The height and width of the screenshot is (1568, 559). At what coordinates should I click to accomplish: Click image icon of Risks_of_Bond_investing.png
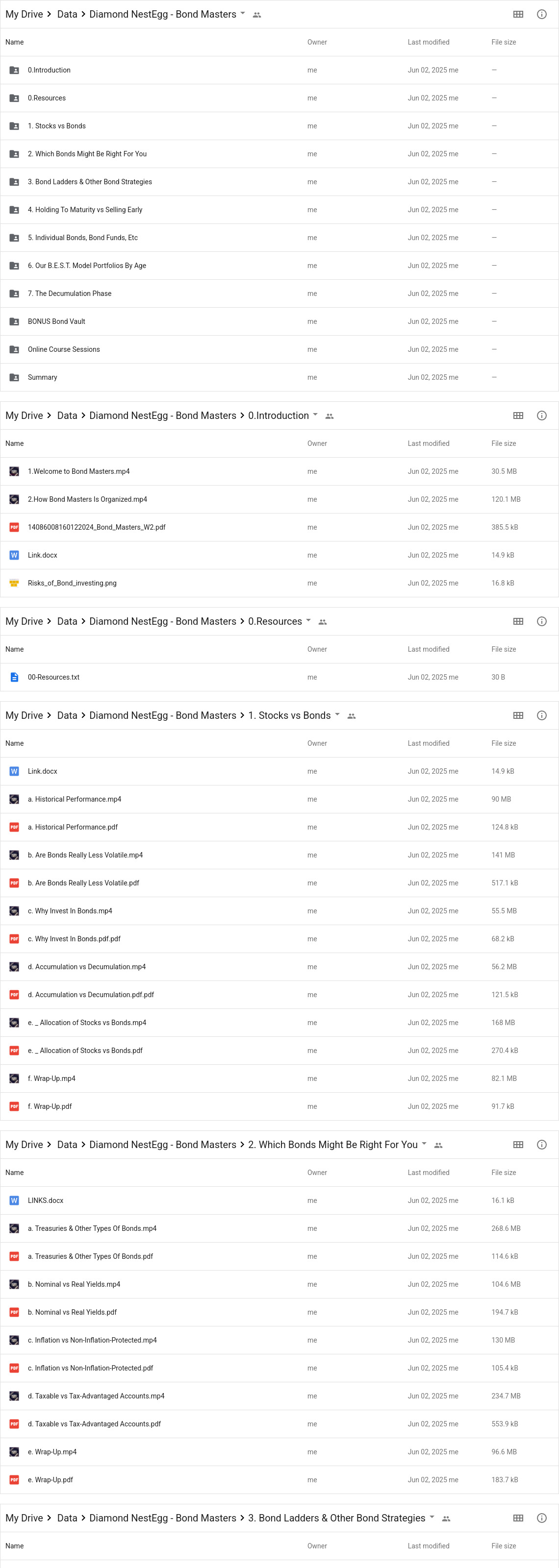point(14,583)
